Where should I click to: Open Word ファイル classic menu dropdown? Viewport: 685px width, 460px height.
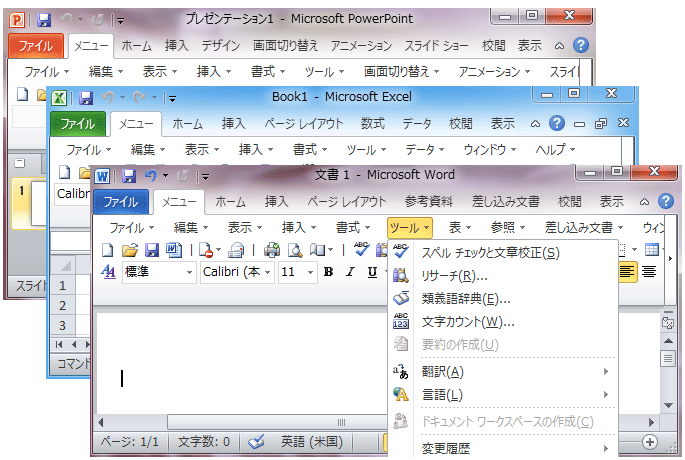pyautogui.click(x=131, y=228)
